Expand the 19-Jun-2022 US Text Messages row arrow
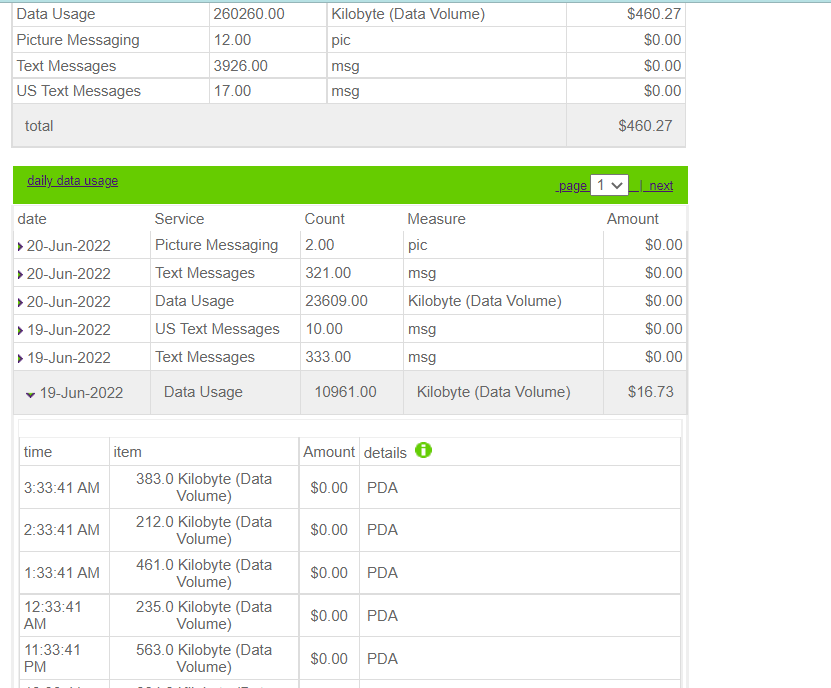The height and width of the screenshot is (688, 831). [21, 330]
